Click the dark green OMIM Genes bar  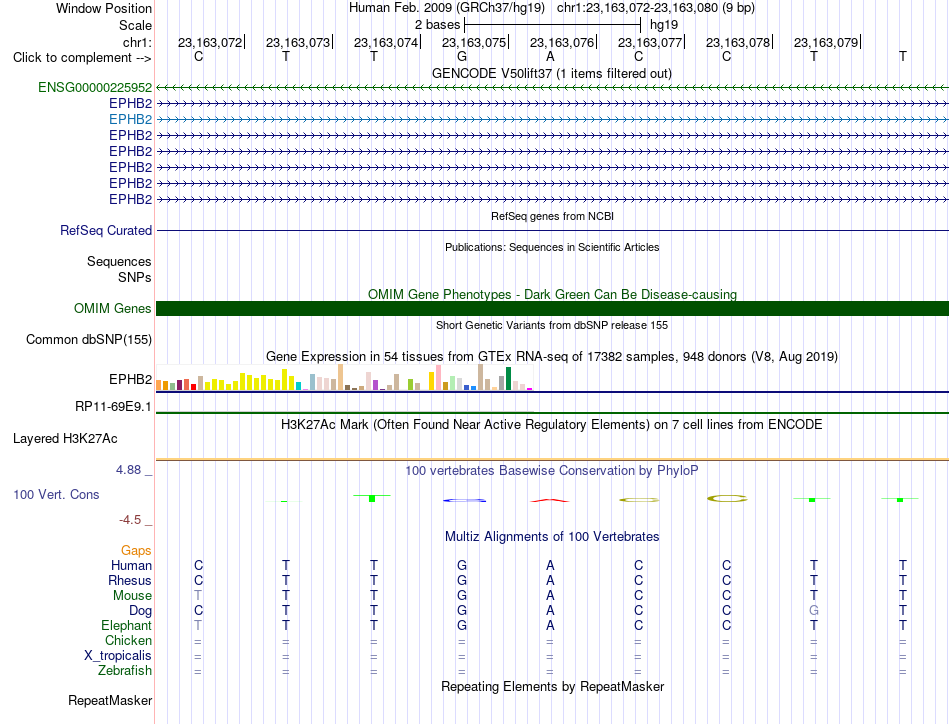point(552,308)
